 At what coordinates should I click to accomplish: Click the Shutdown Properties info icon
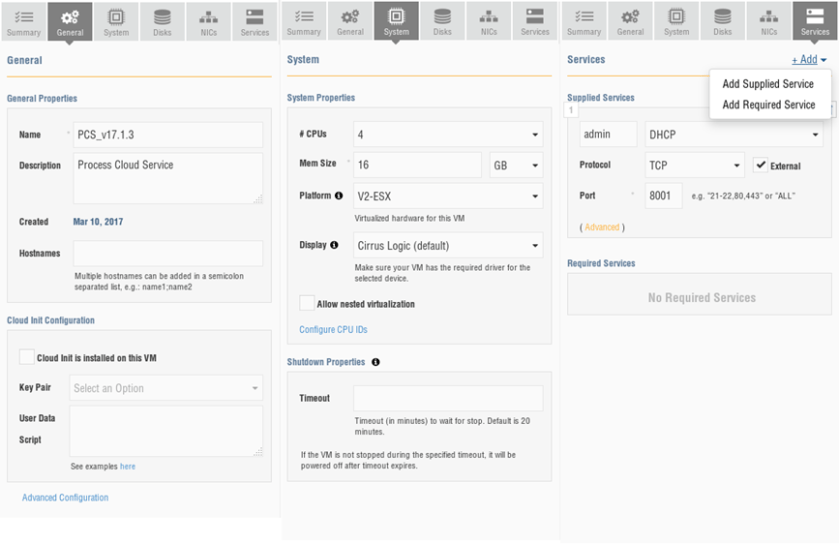tap(375, 362)
